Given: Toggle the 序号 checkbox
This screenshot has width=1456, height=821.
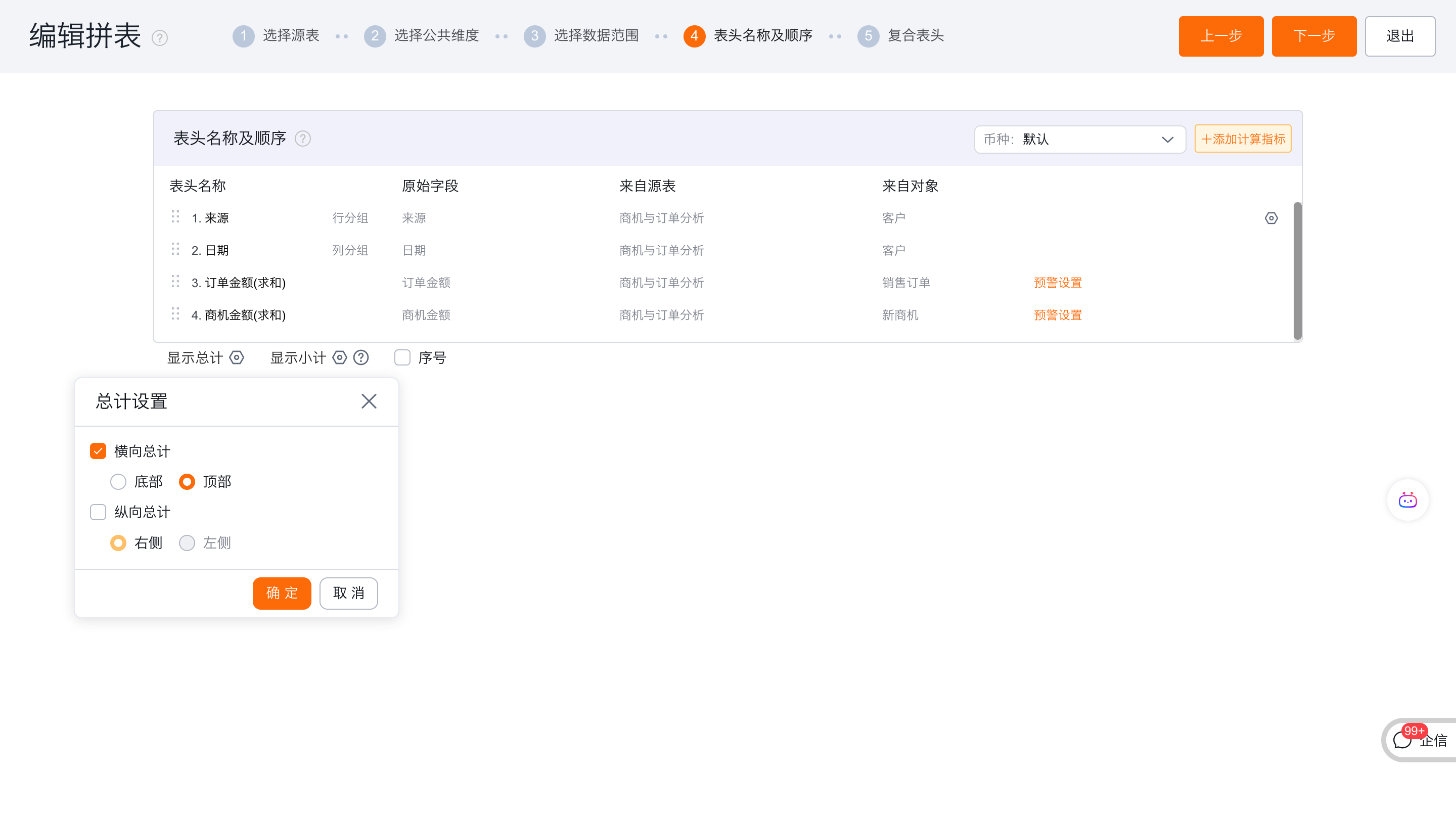Looking at the screenshot, I should 402,357.
